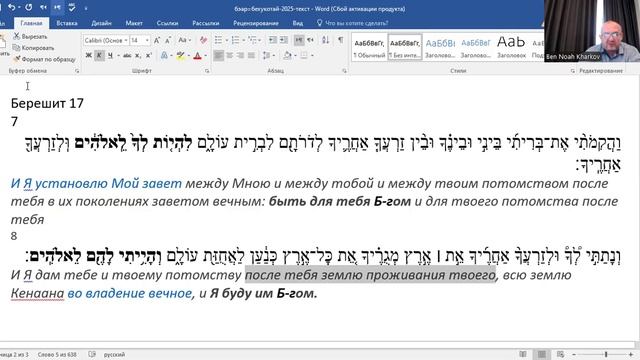This screenshot has width=640, height=360.
Task: Cut selection with the Вырезать scissors
Action: [31, 36]
